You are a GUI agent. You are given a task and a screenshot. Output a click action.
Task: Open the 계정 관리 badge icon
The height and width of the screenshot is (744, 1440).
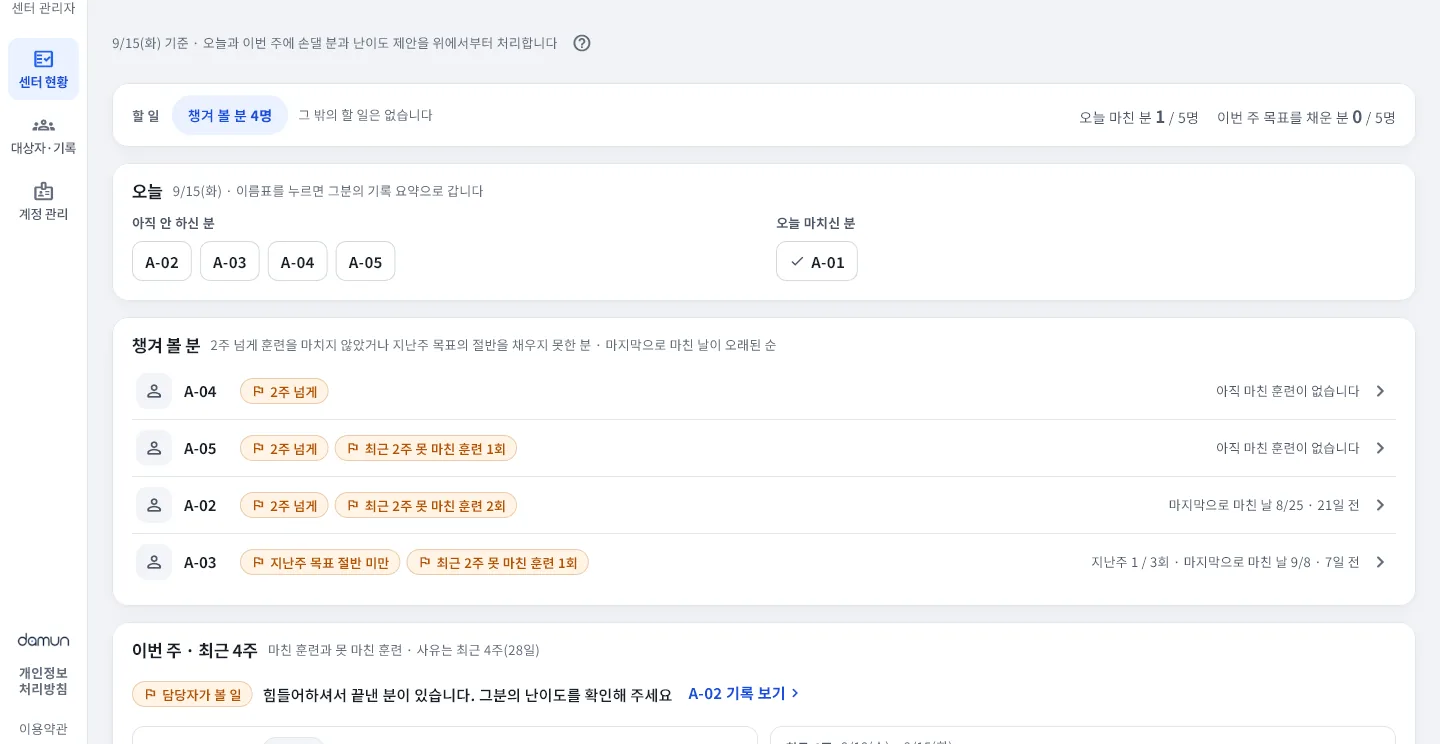(43, 191)
